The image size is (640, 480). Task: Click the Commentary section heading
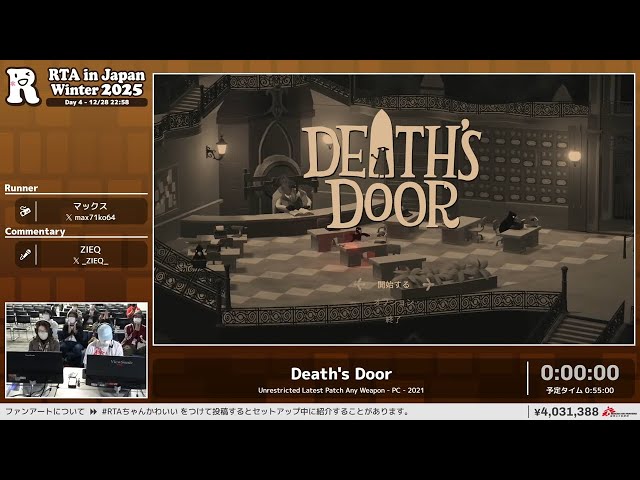[x=35, y=231]
